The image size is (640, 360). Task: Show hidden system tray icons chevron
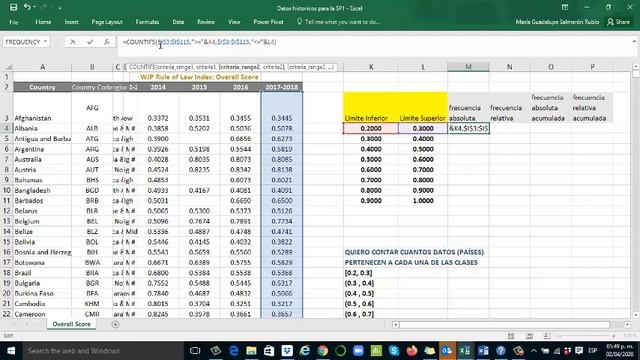(533, 351)
